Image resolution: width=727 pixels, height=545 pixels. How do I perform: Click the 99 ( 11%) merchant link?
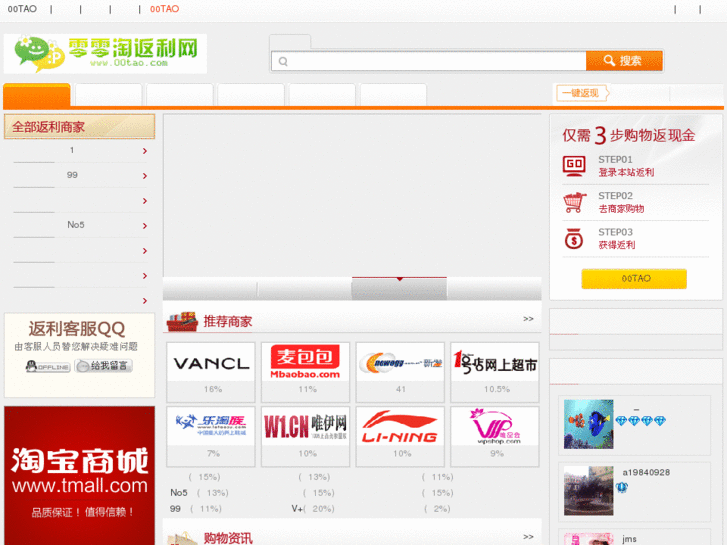point(196,509)
